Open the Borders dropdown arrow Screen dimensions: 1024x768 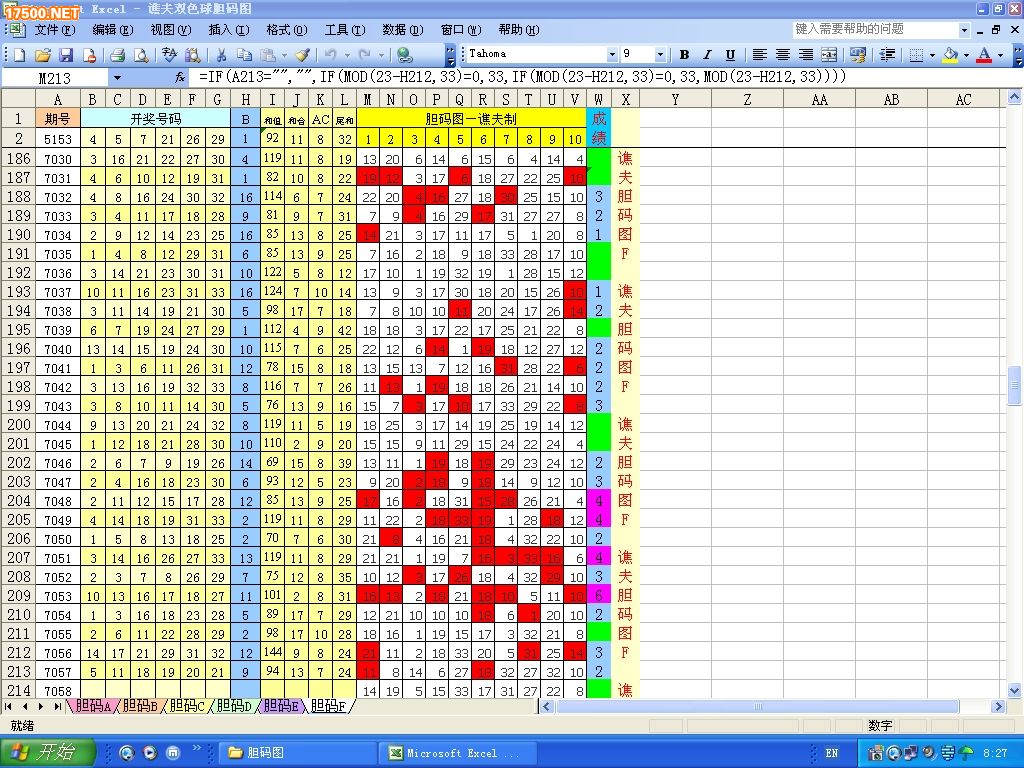pyautogui.click(x=931, y=55)
